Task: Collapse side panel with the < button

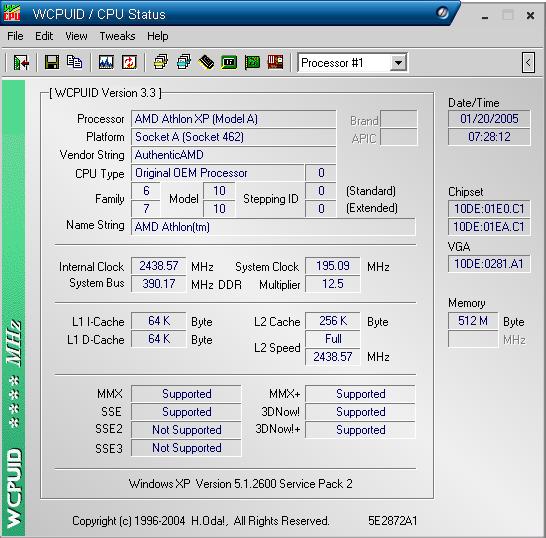Action: coord(528,63)
